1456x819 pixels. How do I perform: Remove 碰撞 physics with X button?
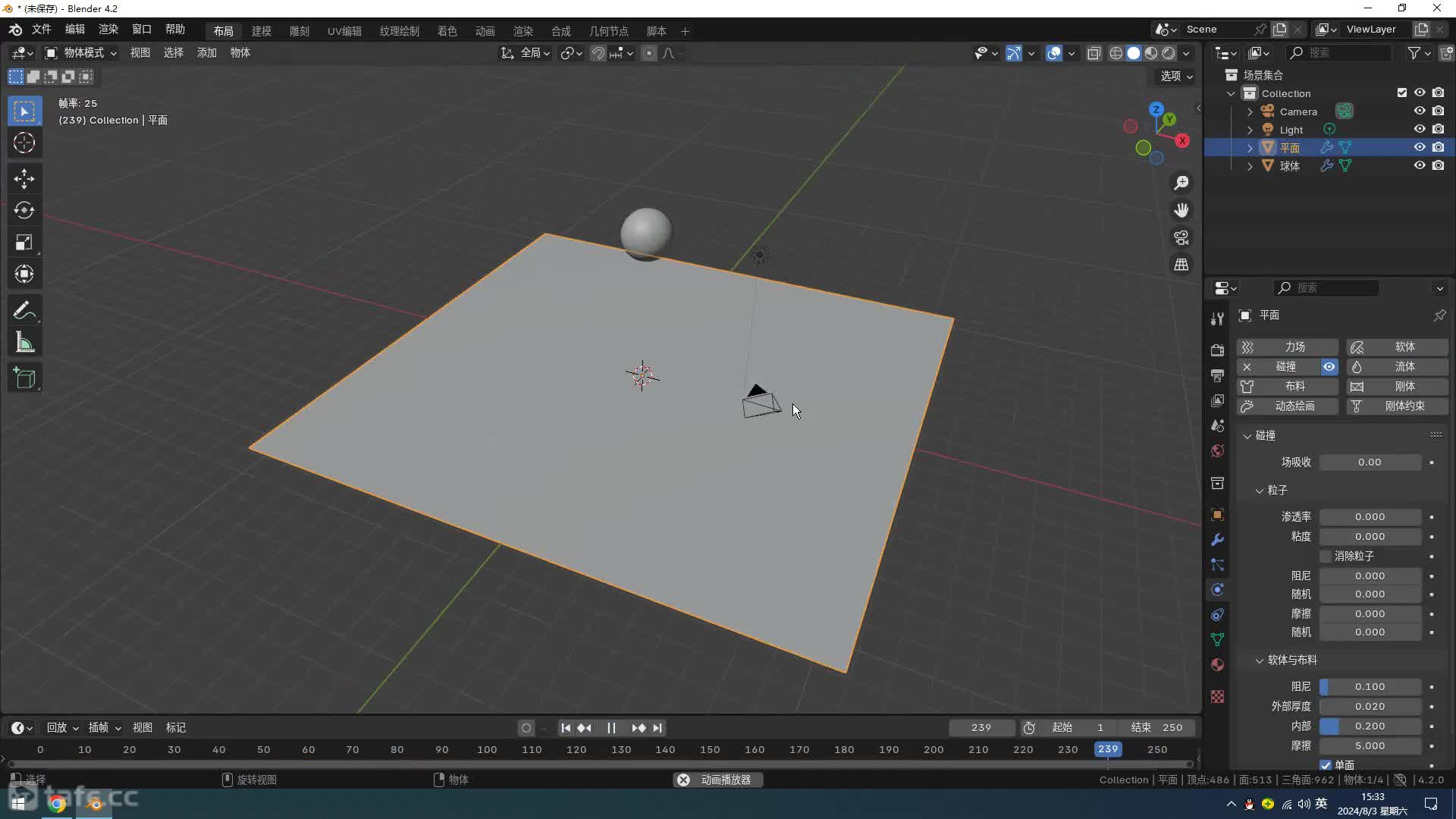pos(1247,367)
